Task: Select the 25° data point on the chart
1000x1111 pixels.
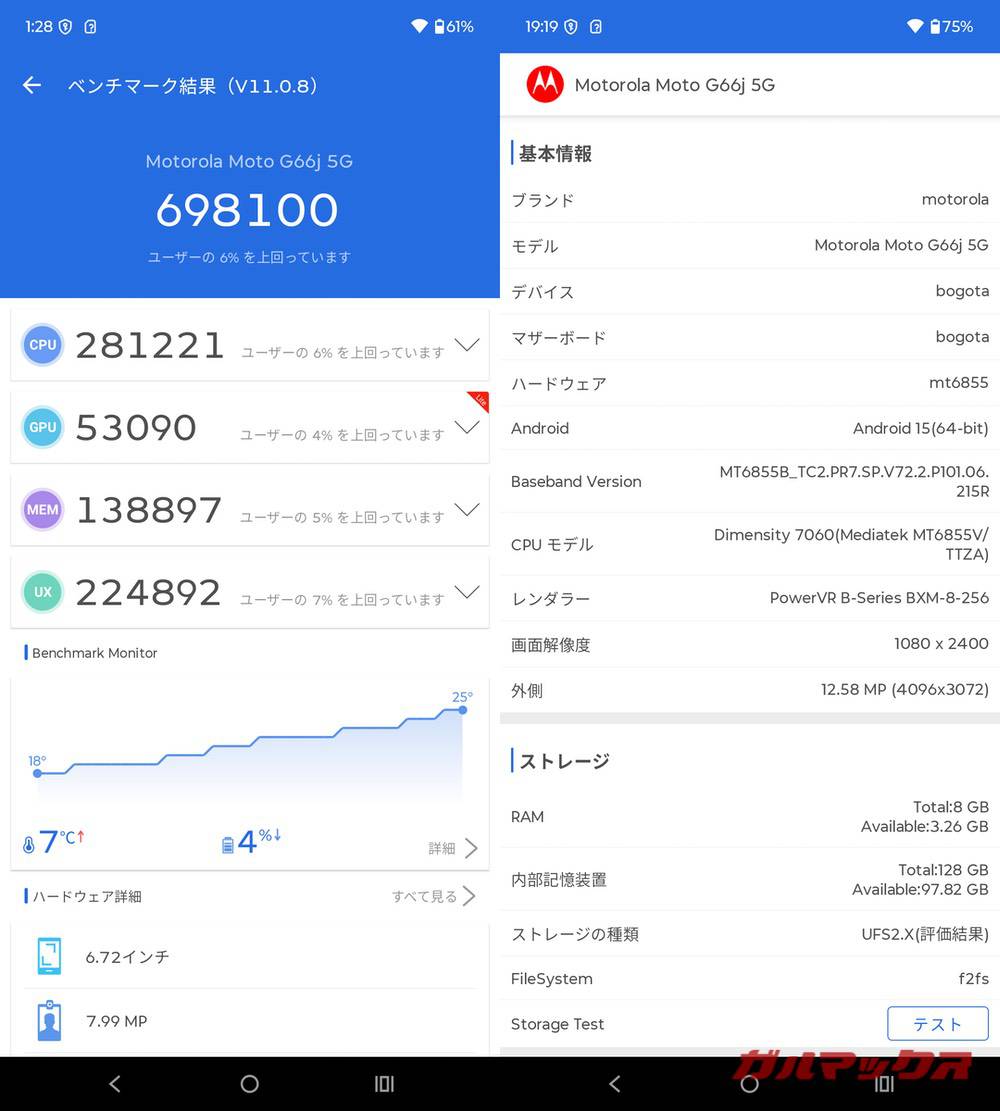Action: point(461,710)
